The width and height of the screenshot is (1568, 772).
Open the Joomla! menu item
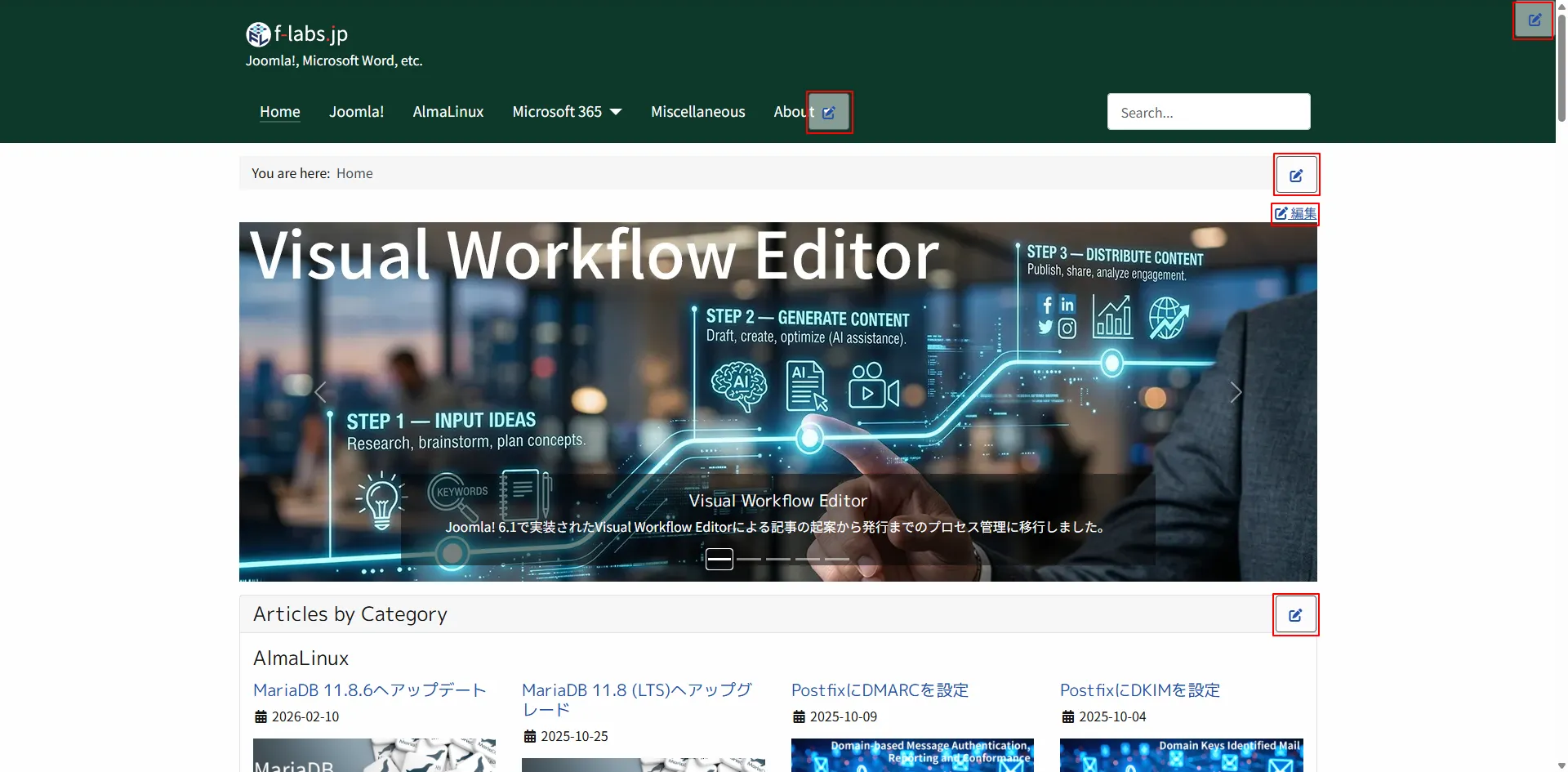356,112
